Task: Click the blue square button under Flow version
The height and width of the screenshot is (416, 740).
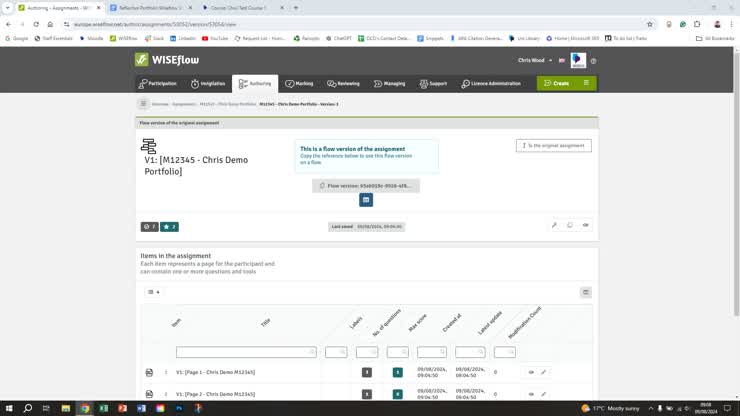Action: coord(366,200)
